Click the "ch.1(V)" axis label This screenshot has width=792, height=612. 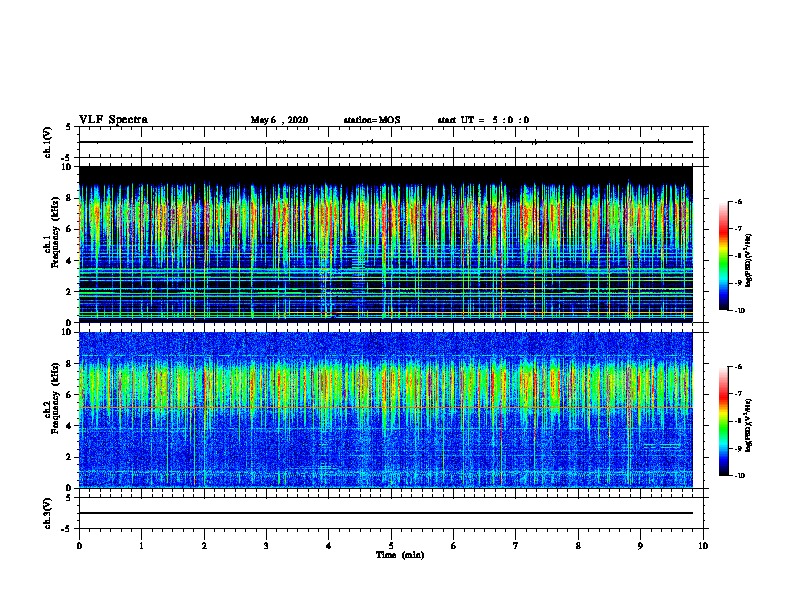(x=48, y=142)
